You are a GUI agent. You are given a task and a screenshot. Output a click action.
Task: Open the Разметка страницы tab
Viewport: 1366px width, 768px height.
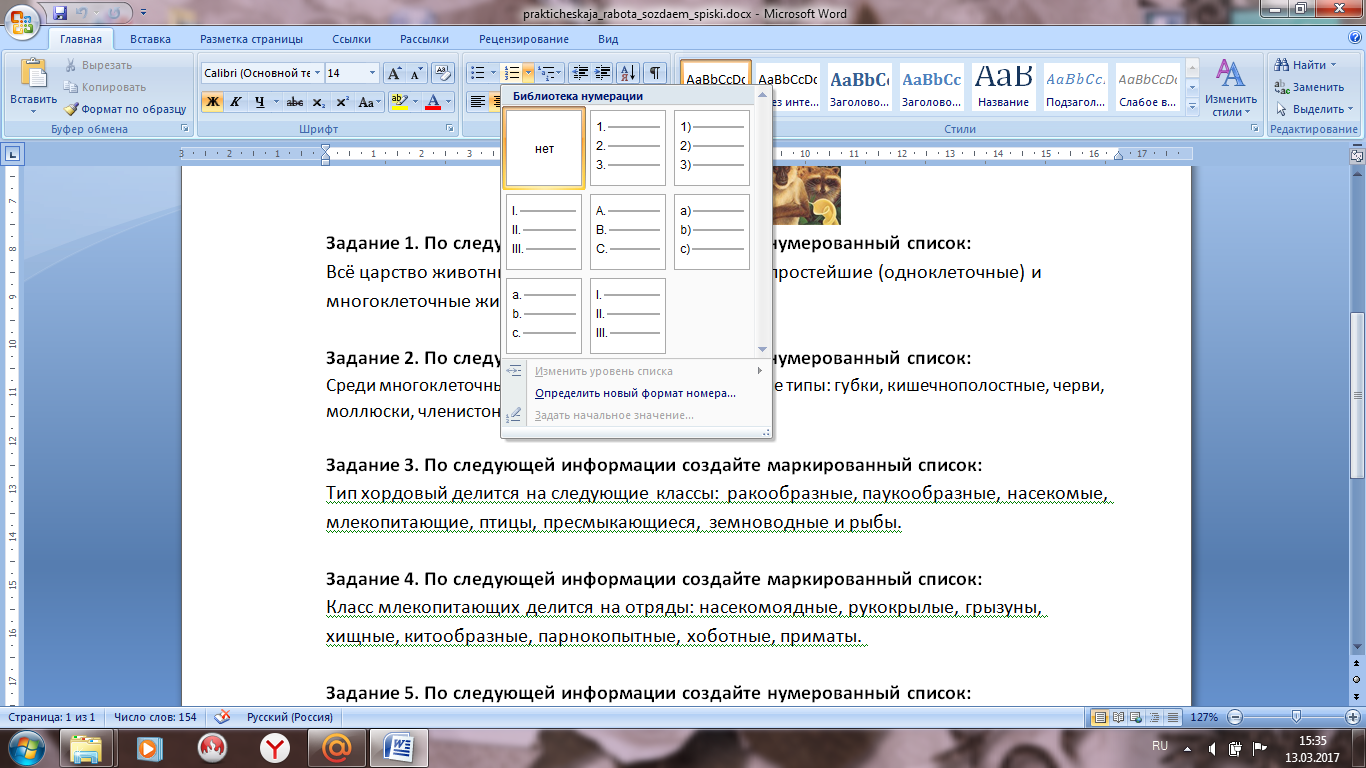click(x=251, y=39)
